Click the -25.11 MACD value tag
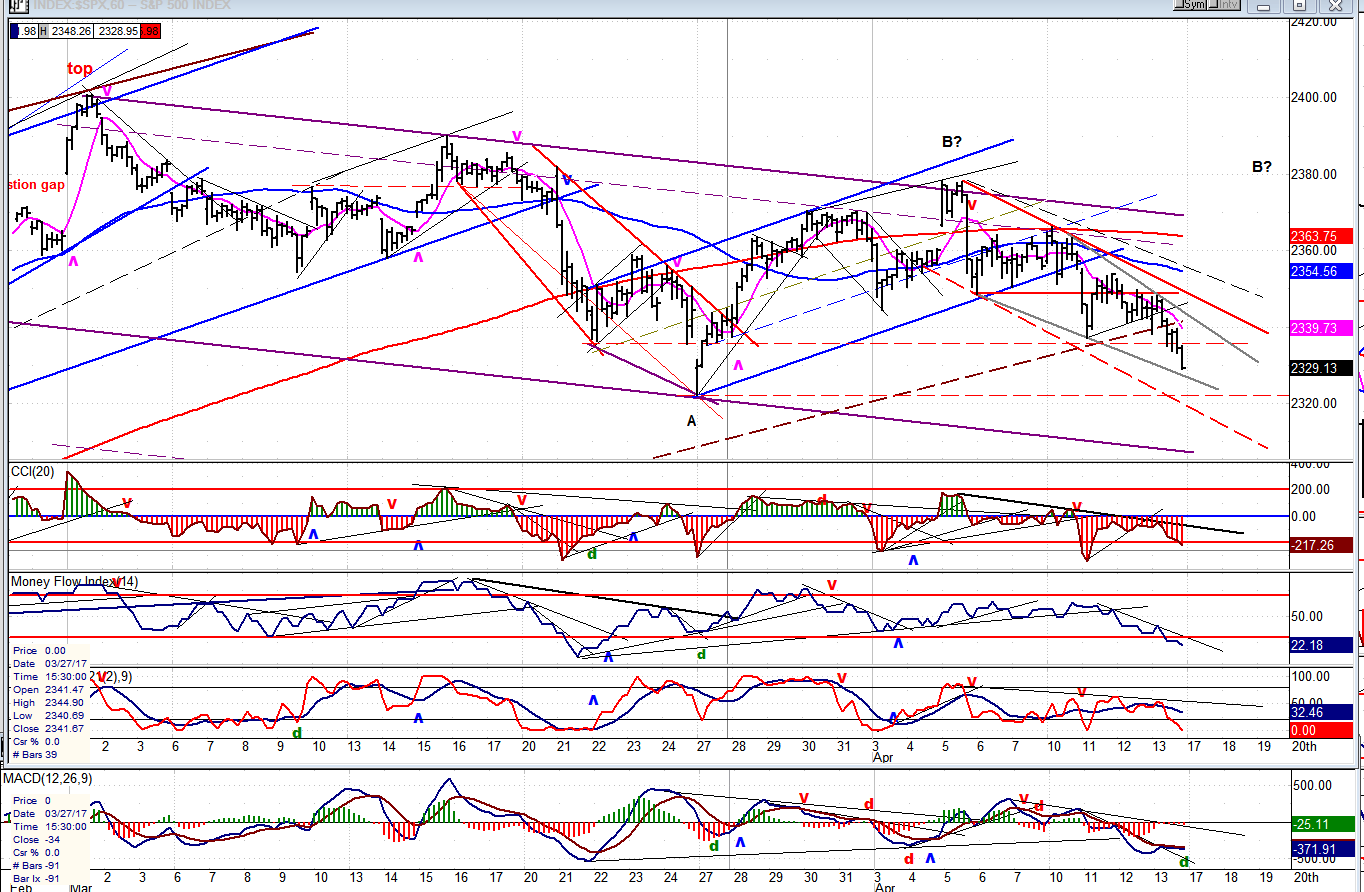Image resolution: width=1364 pixels, height=892 pixels. pos(1321,824)
